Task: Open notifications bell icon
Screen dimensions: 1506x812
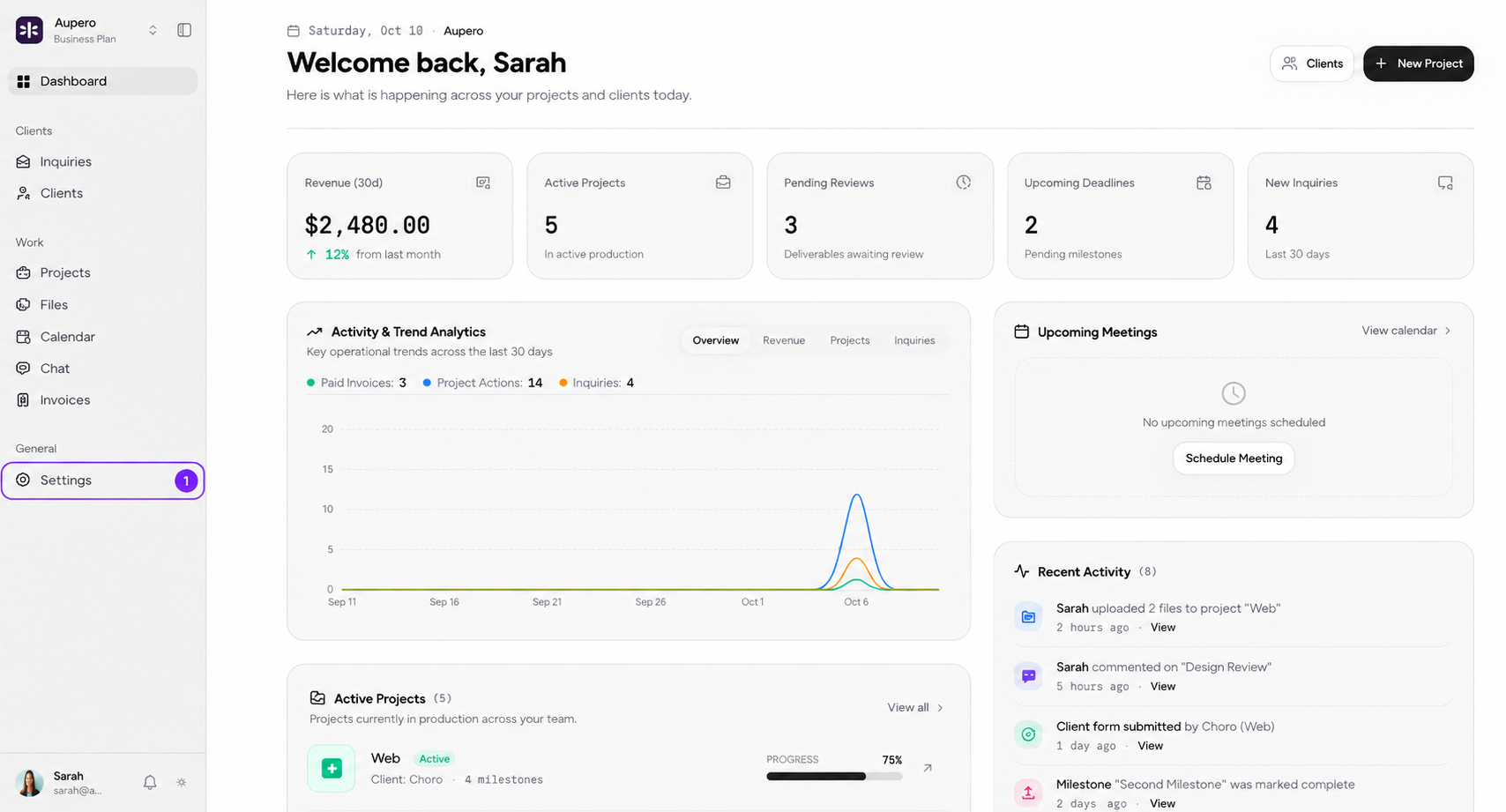Action: (150, 782)
